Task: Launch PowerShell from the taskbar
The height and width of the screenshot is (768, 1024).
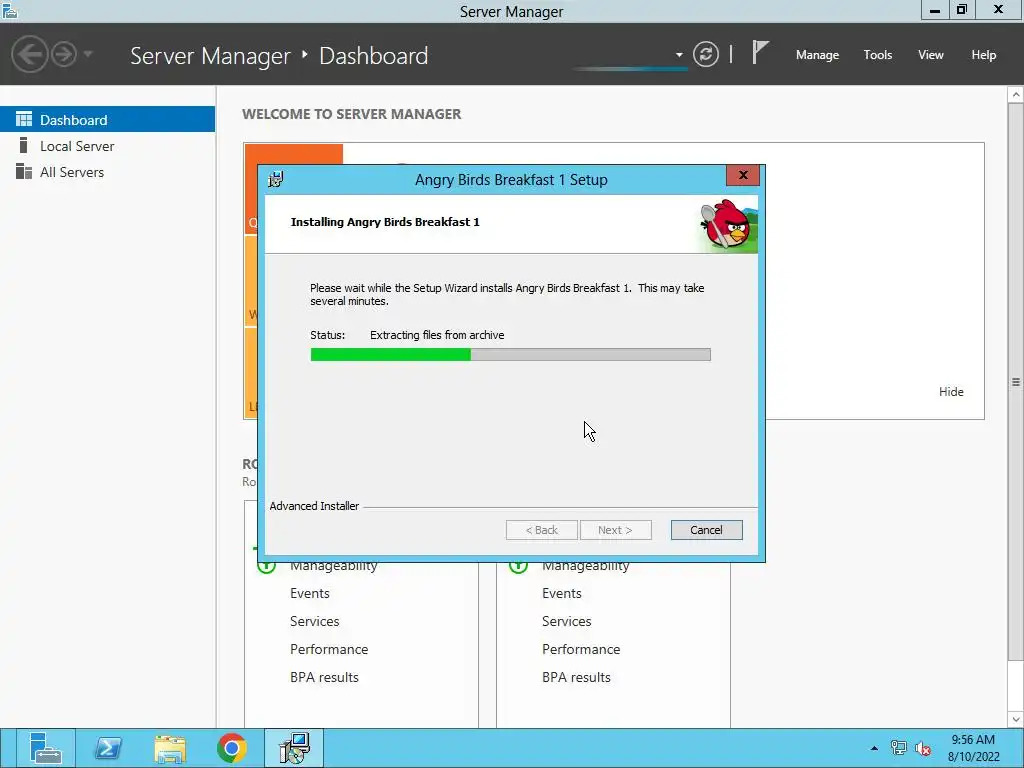Action: 108,748
